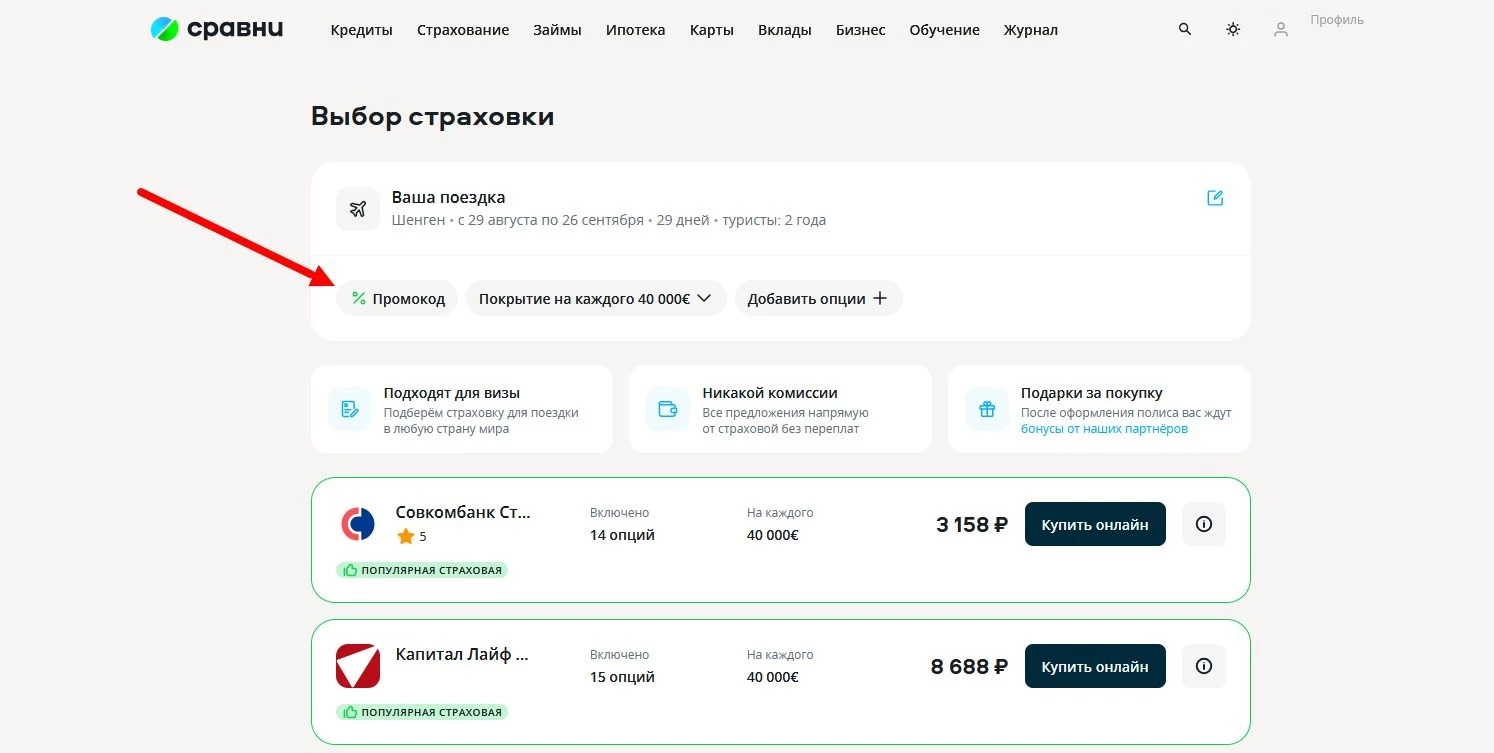Open site search via magnifier icon

pos(1184,29)
